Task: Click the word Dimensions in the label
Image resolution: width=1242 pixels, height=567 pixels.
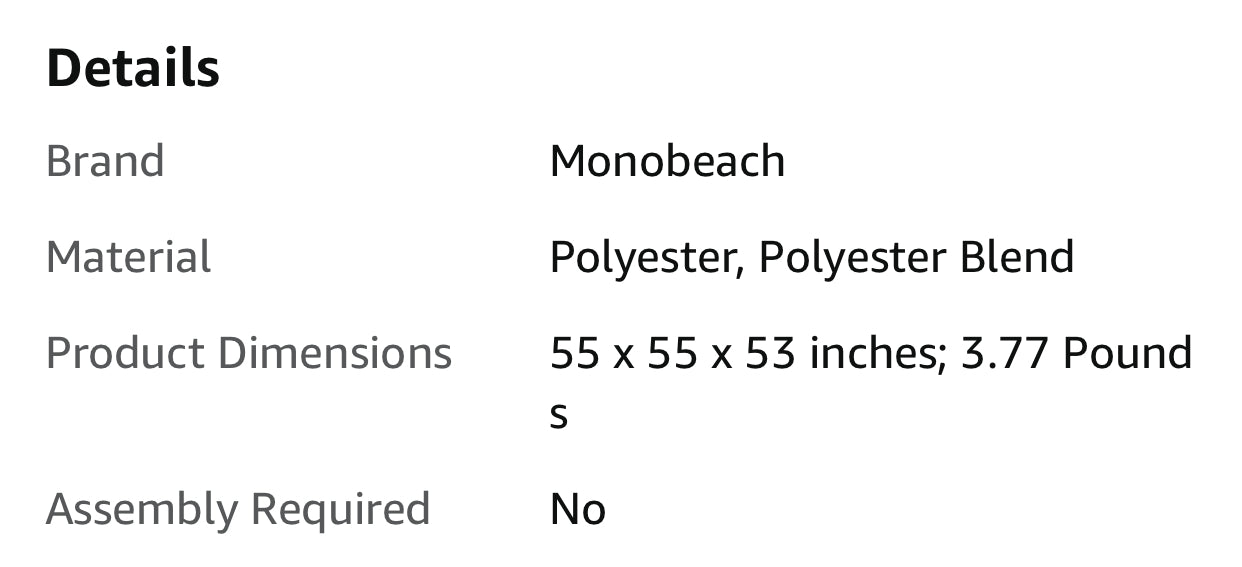Action: [334, 353]
